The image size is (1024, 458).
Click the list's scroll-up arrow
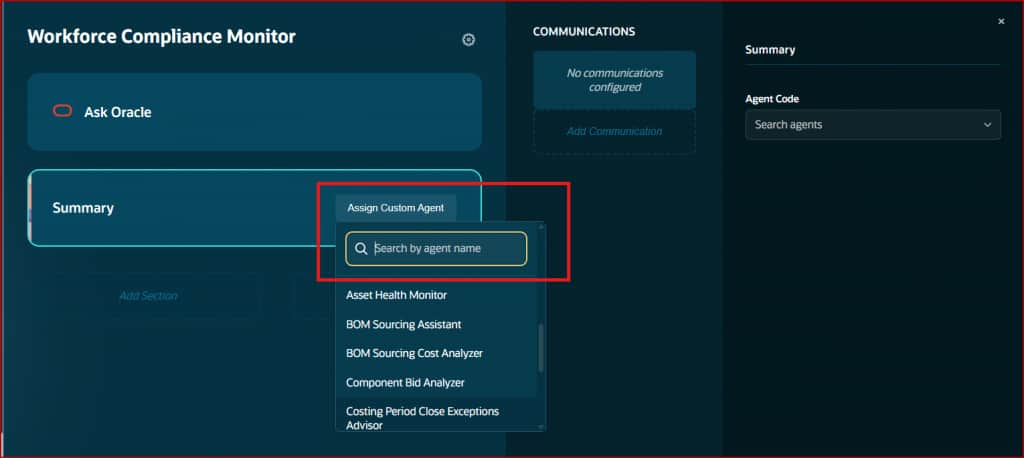click(541, 226)
